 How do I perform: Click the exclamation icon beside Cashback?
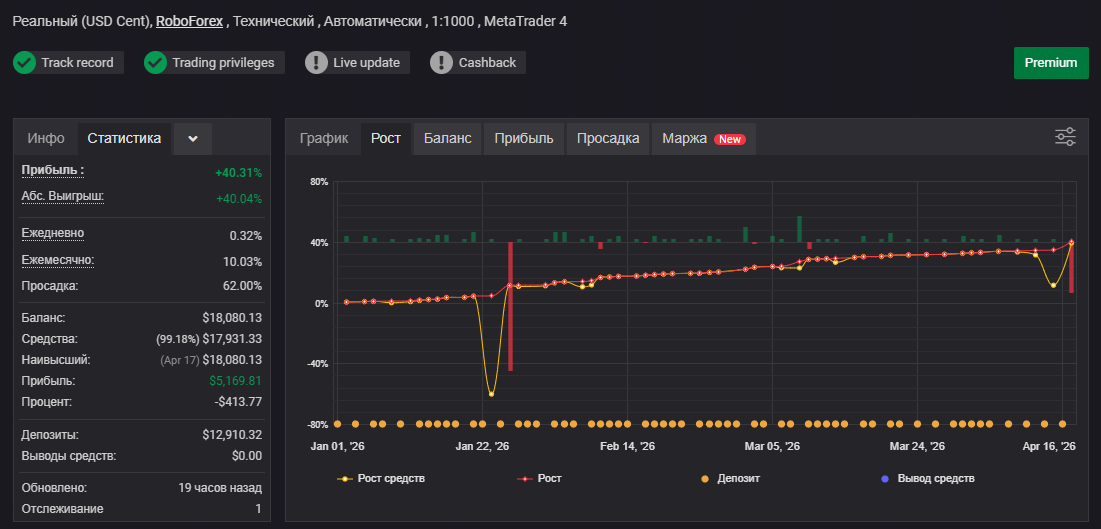coord(442,63)
